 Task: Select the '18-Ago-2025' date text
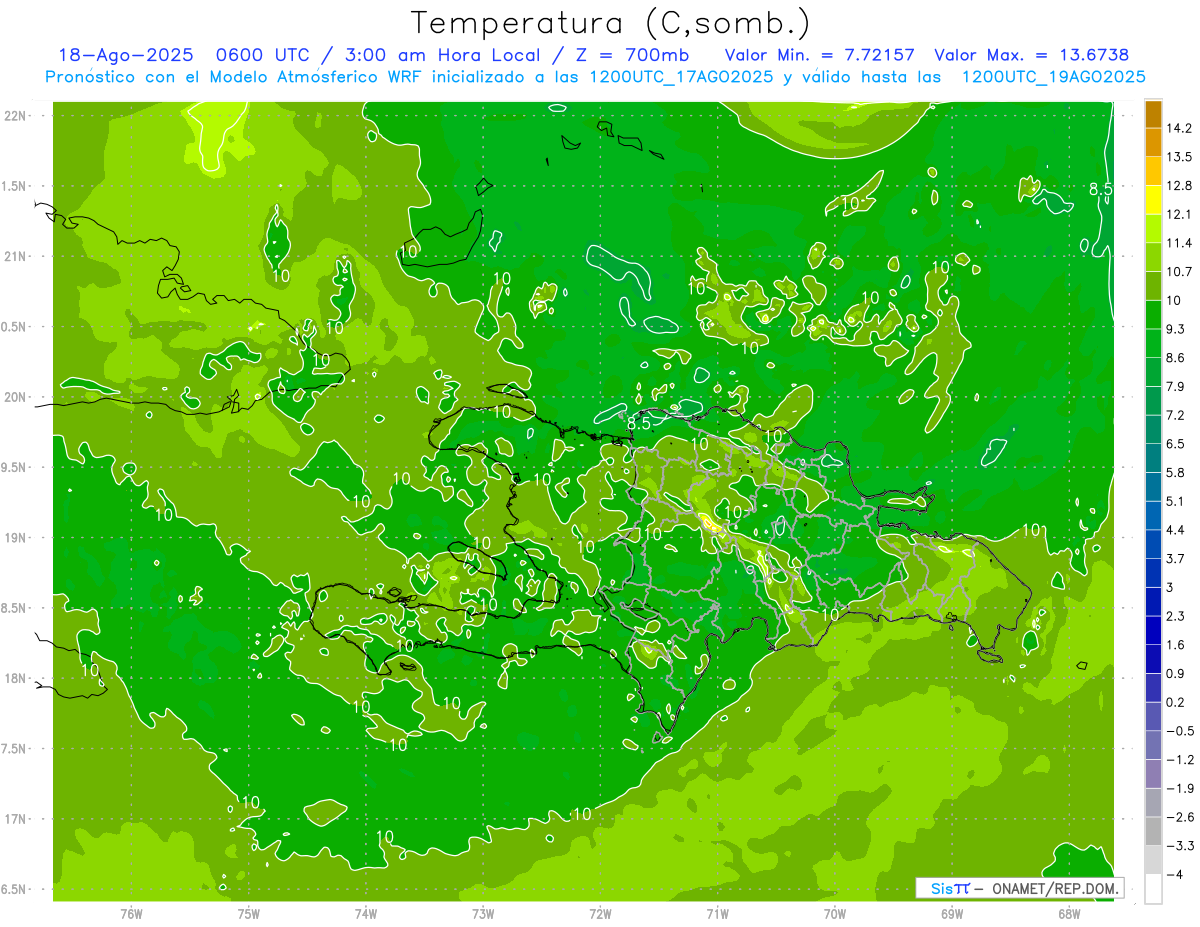(125, 55)
